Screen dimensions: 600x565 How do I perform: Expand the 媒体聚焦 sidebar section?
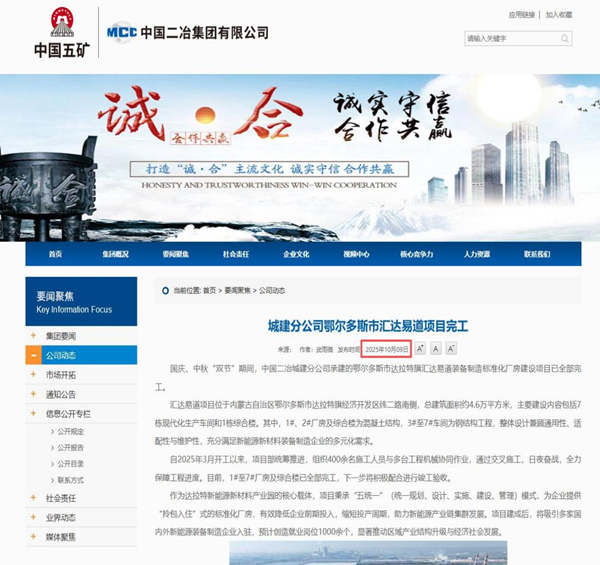(33, 536)
